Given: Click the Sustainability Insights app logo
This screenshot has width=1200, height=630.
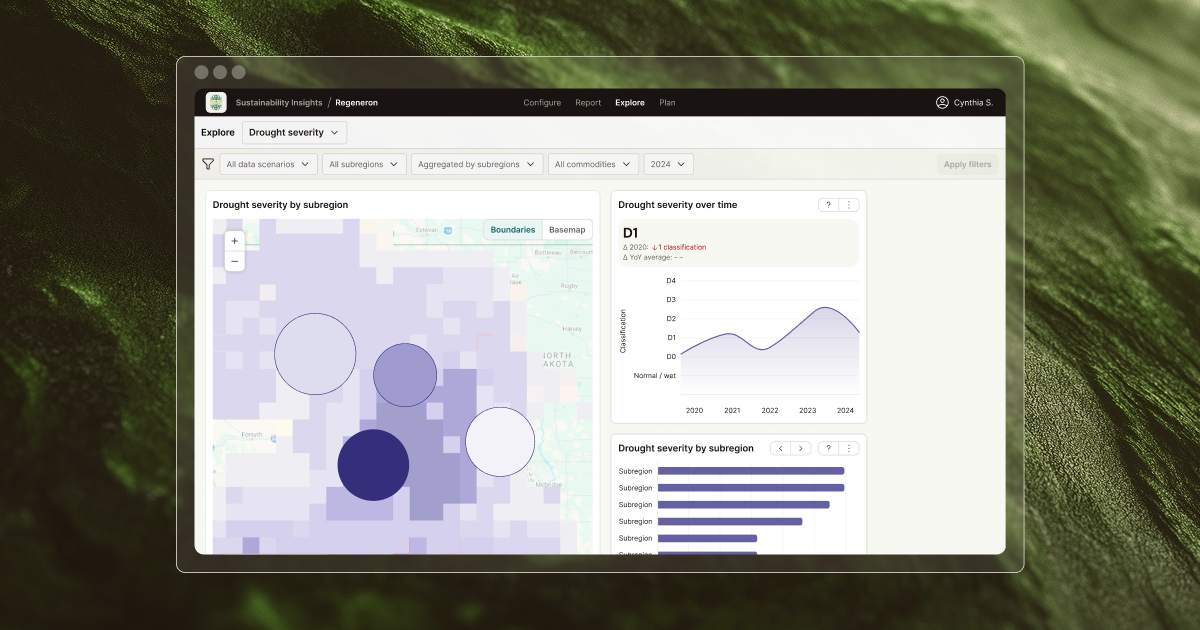Looking at the screenshot, I should (x=215, y=102).
